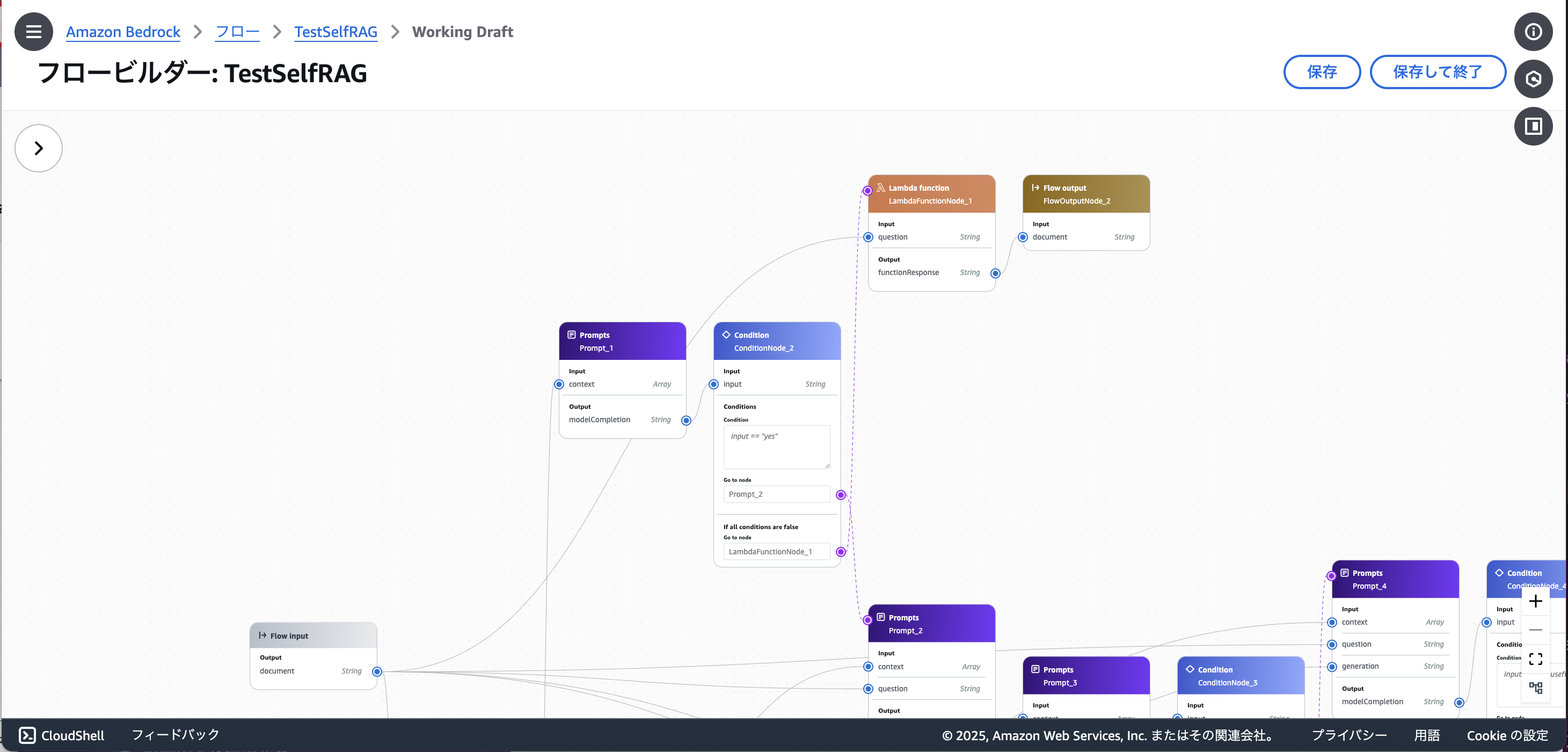Open CloudShell from the footer
The width and height of the screenshot is (1568, 752).
[62, 735]
